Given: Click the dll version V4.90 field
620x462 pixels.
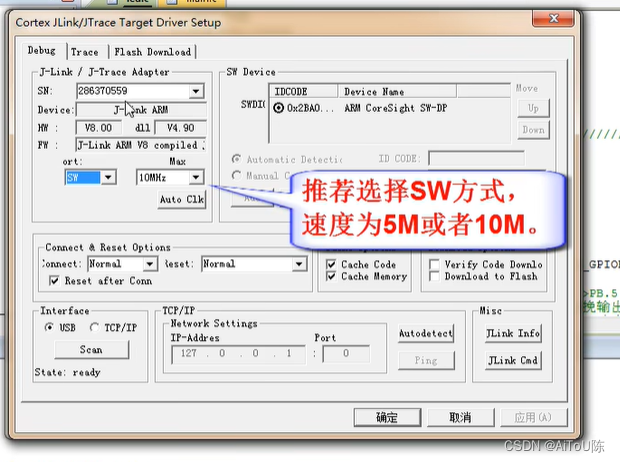Looking at the screenshot, I should 181,128.
